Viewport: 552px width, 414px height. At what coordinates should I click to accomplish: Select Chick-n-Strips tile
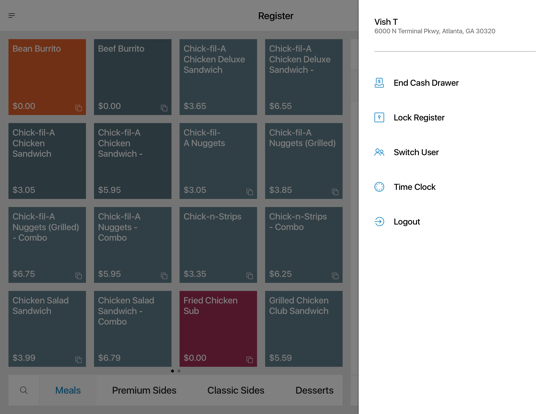click(x=218, y=245)
